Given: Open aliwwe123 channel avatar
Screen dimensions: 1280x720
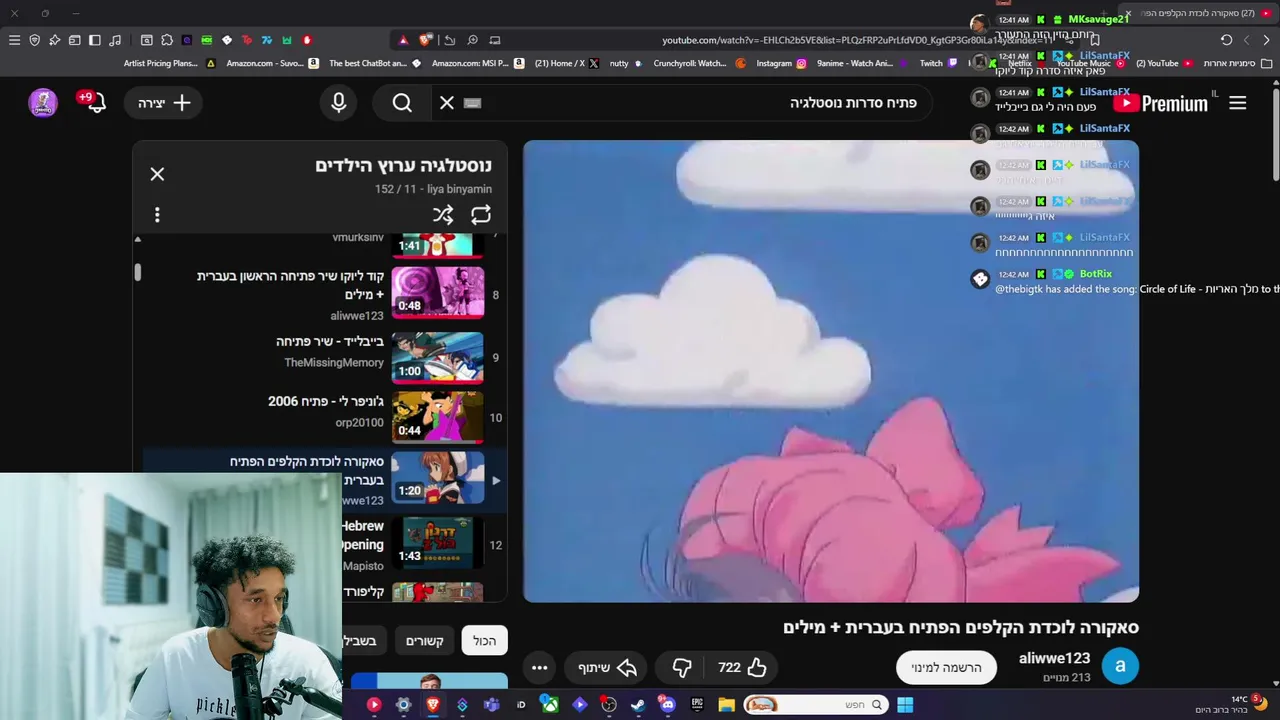Looking at the screenshot, I should (1120, 666).
